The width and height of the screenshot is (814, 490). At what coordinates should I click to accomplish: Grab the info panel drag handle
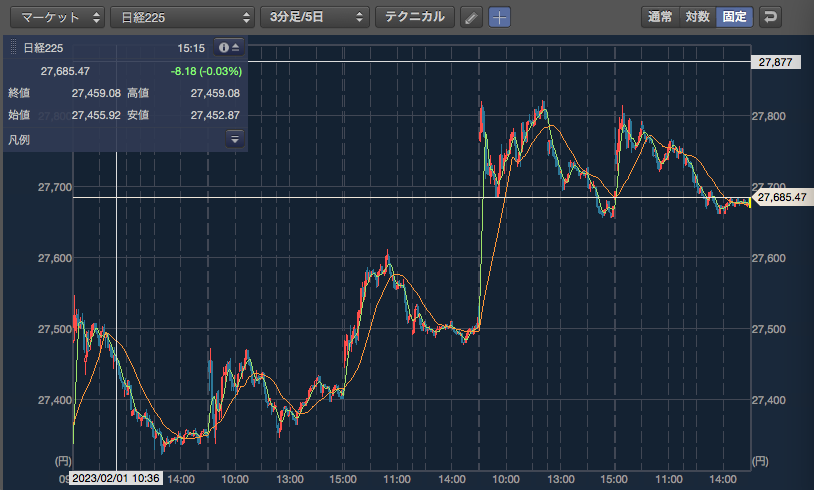pyautogui.click(x=13, y=48)
